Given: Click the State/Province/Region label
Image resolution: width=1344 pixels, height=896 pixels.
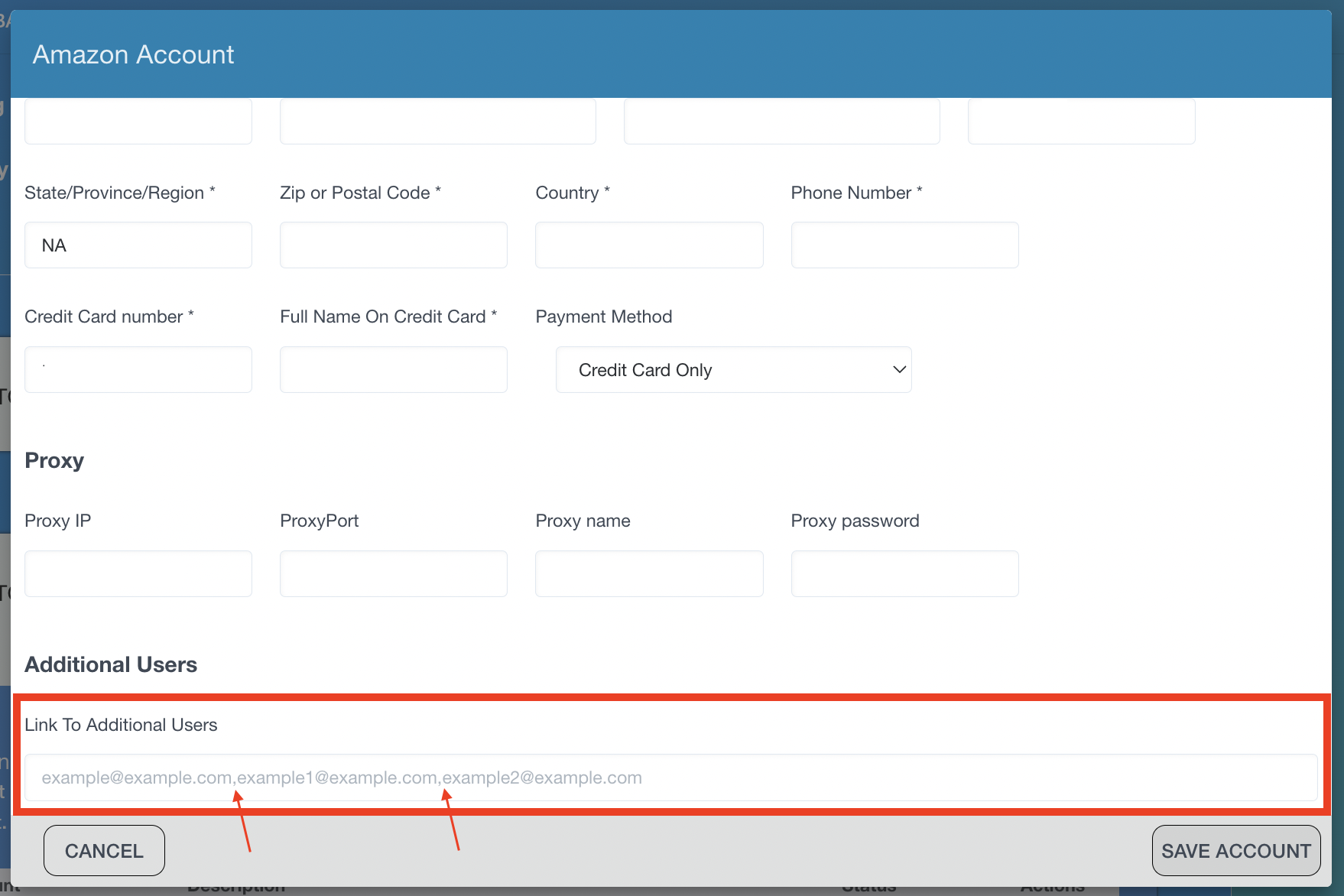Looking at the screenshot, I should (x=120, y=193).
